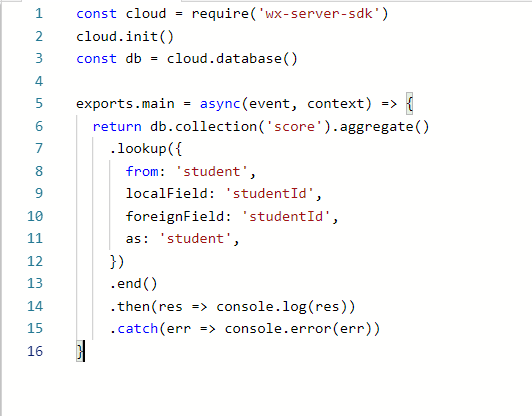532x416 pixels.
Task: Click the localField property on line 9
Action: [166, 193]
